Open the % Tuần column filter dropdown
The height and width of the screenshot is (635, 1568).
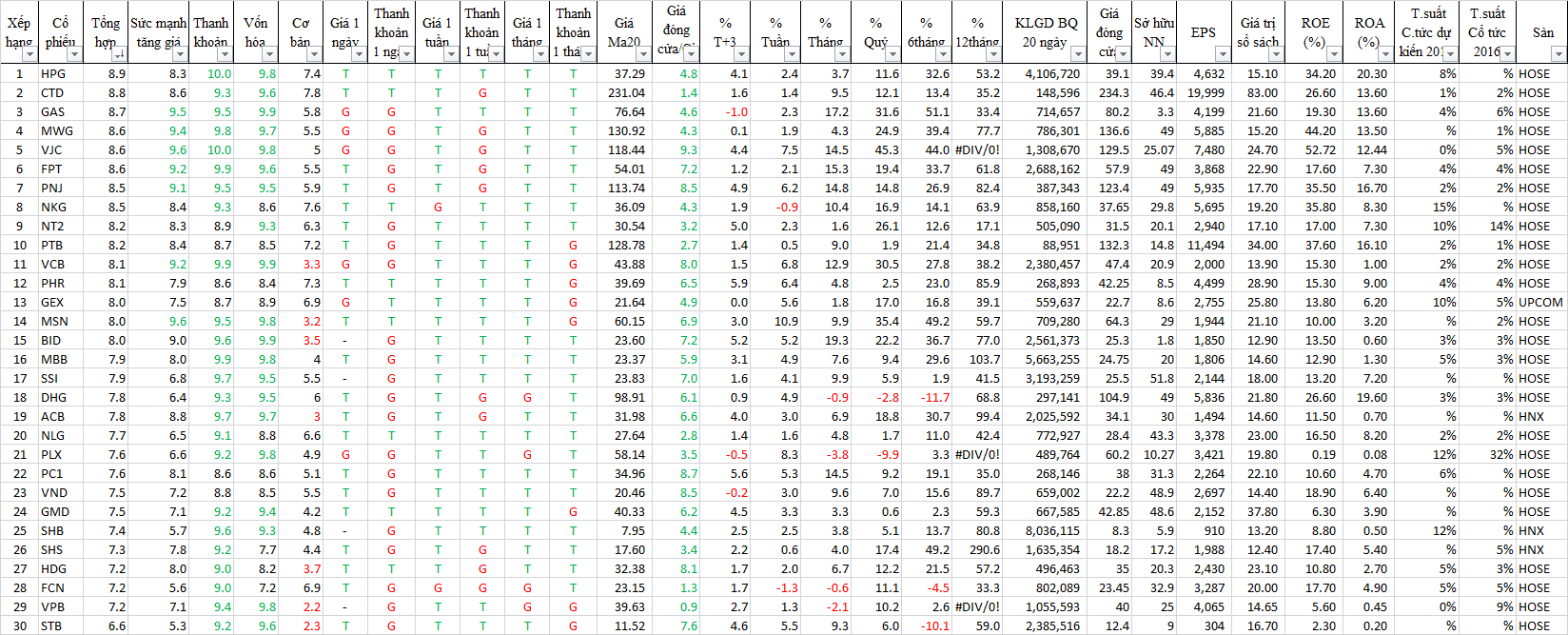click(793, 54)
